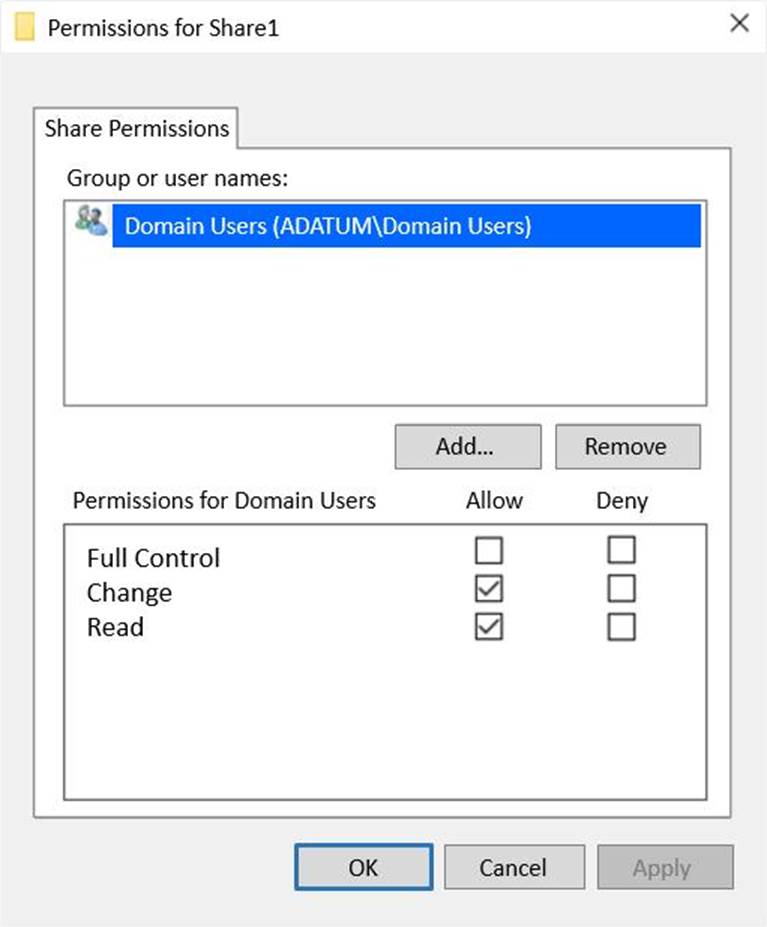Close the Permissions for Share1 dialog
This screenshot has width=767, height=927.
coord(739,23)
